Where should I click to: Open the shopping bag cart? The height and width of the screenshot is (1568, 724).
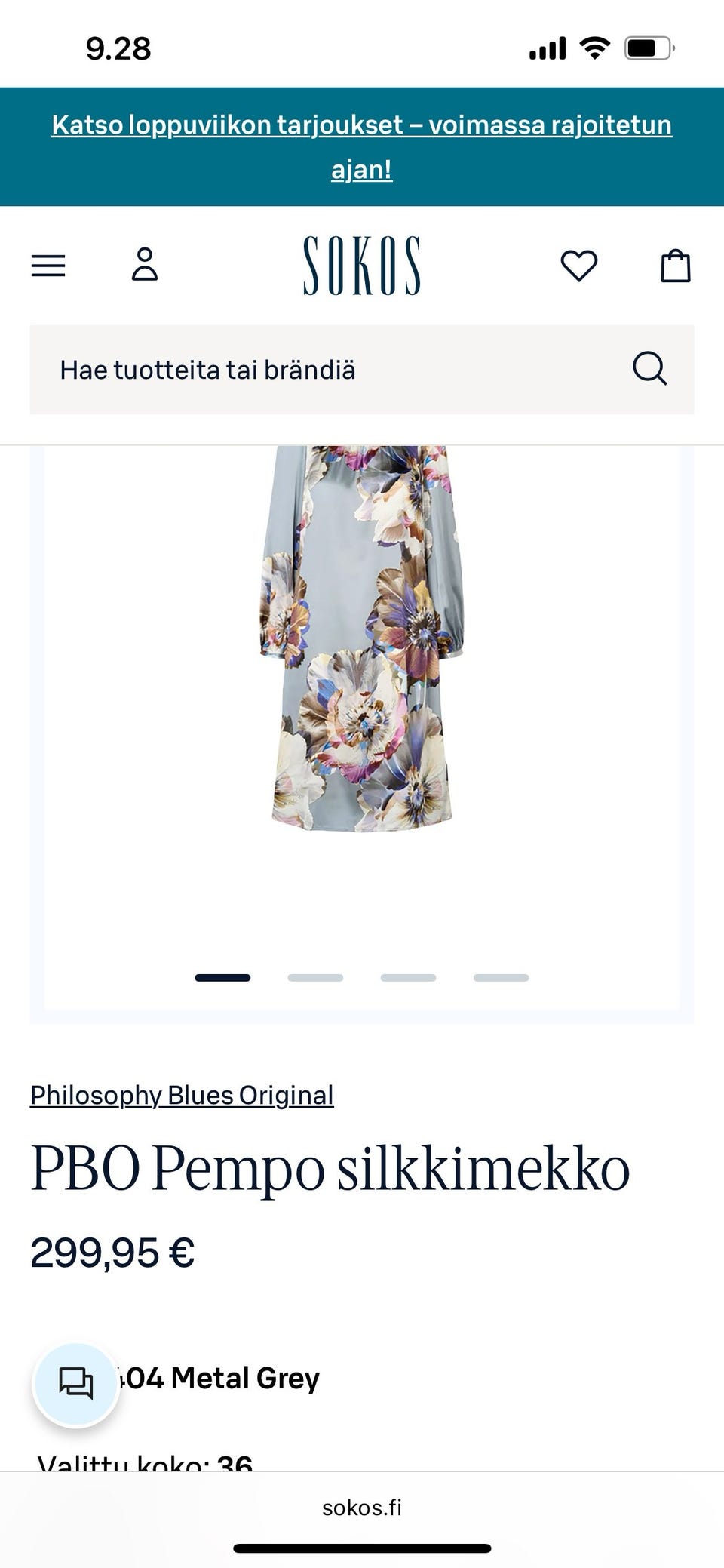tap(676, 266)
